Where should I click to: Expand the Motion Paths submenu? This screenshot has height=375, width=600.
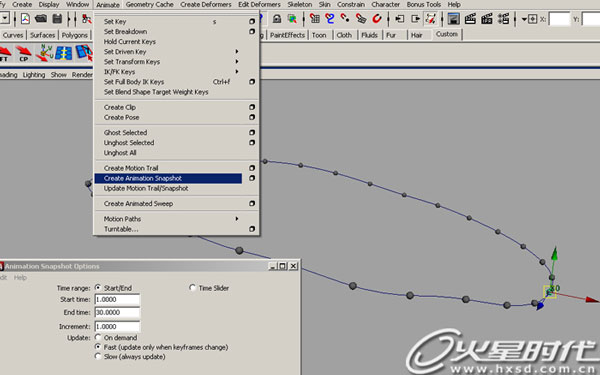(237, 218)
